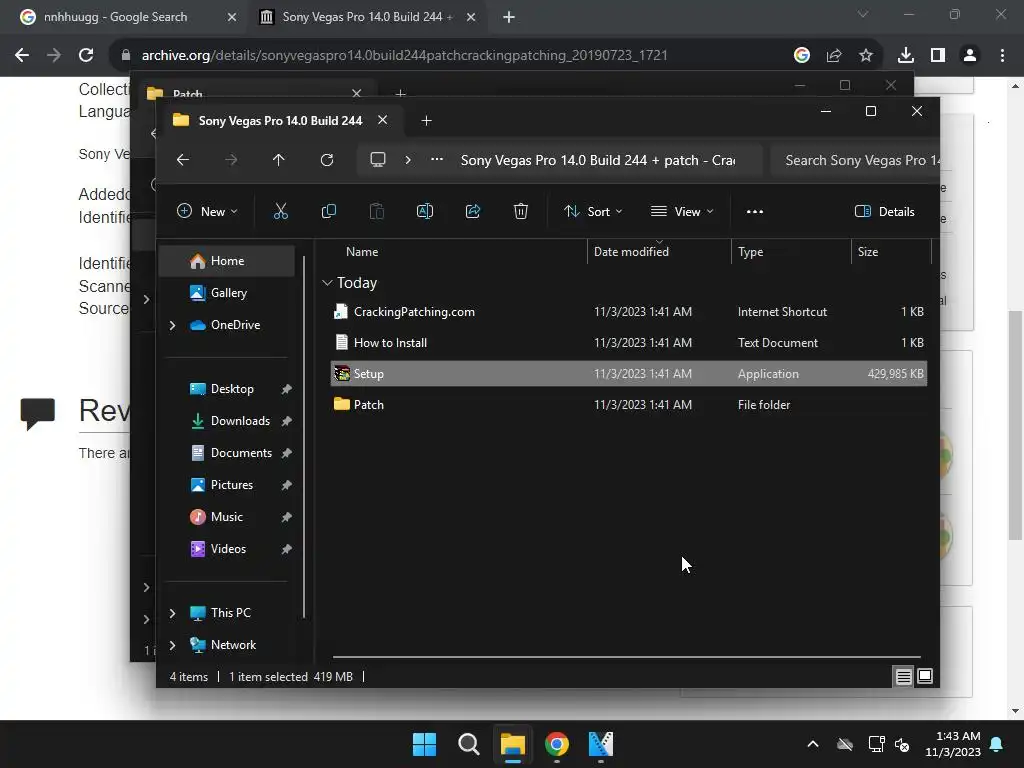The width and height of the screenshot is (1024, 768).
Task: Open the Sort dropdown menu
Action: coord(594,211)
